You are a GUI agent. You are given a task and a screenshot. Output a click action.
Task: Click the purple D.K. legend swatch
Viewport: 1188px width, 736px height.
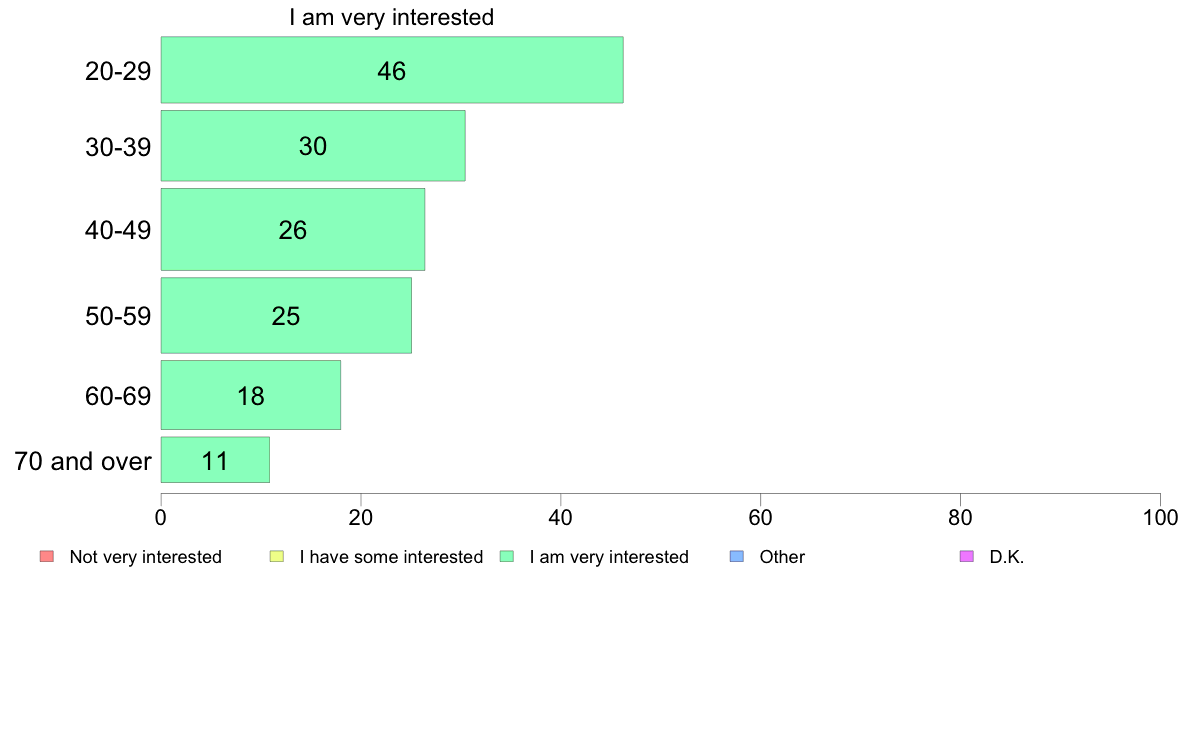tap(967, 556)
